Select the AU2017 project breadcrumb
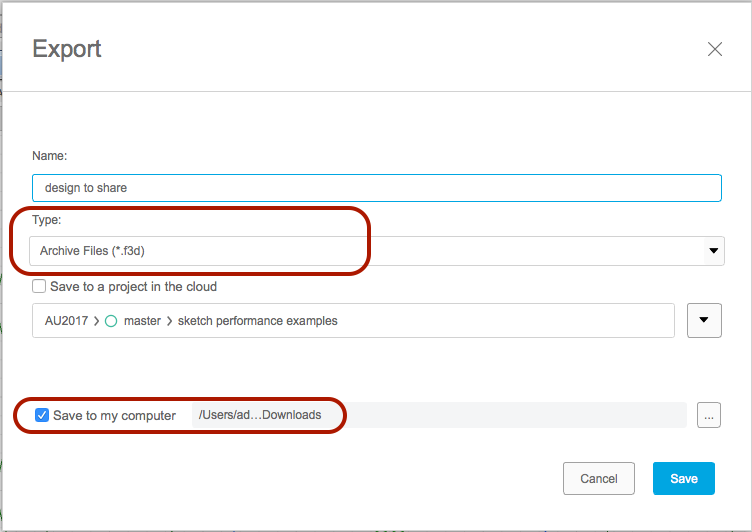Viewport: 752px width, 532px height. 66,320
